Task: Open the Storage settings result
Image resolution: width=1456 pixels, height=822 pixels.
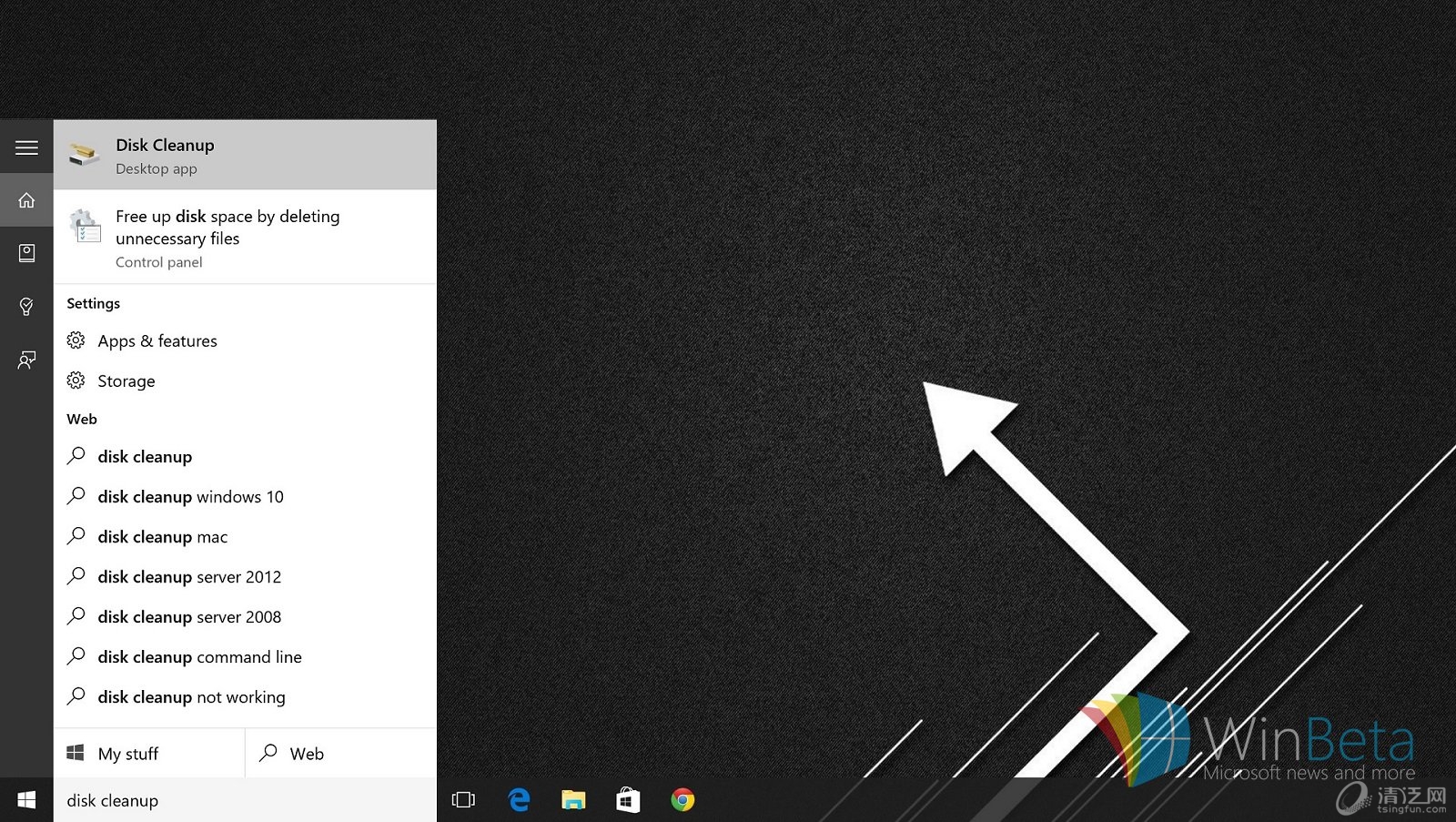Action: 126,381
